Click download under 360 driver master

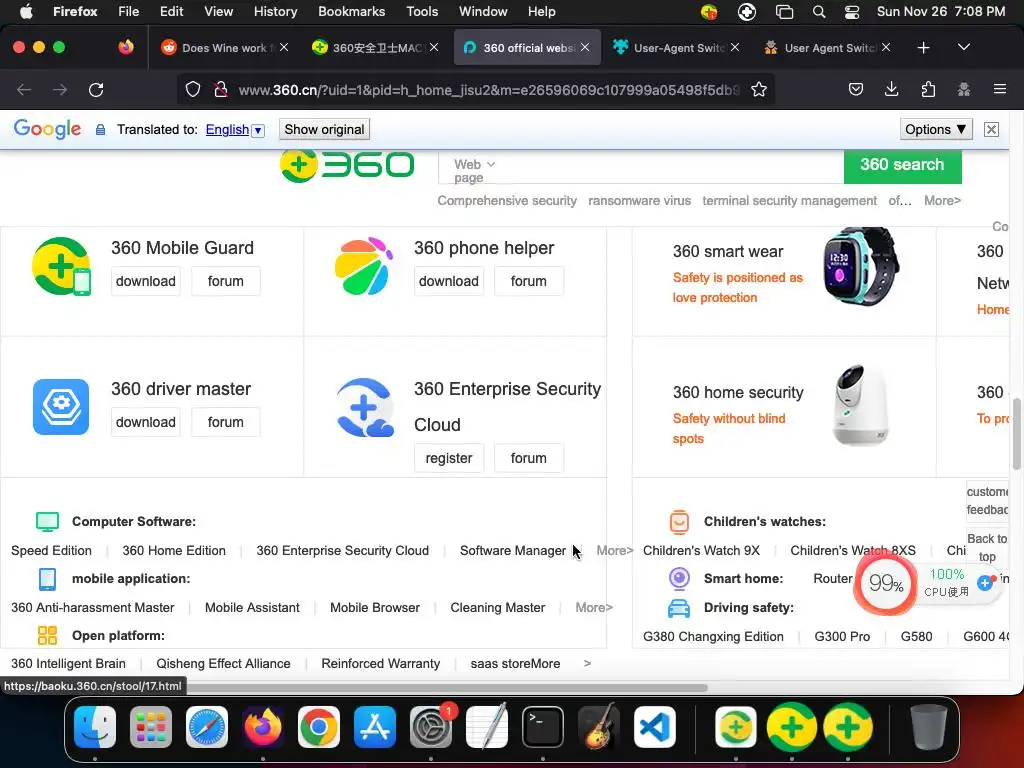point(146,423)
